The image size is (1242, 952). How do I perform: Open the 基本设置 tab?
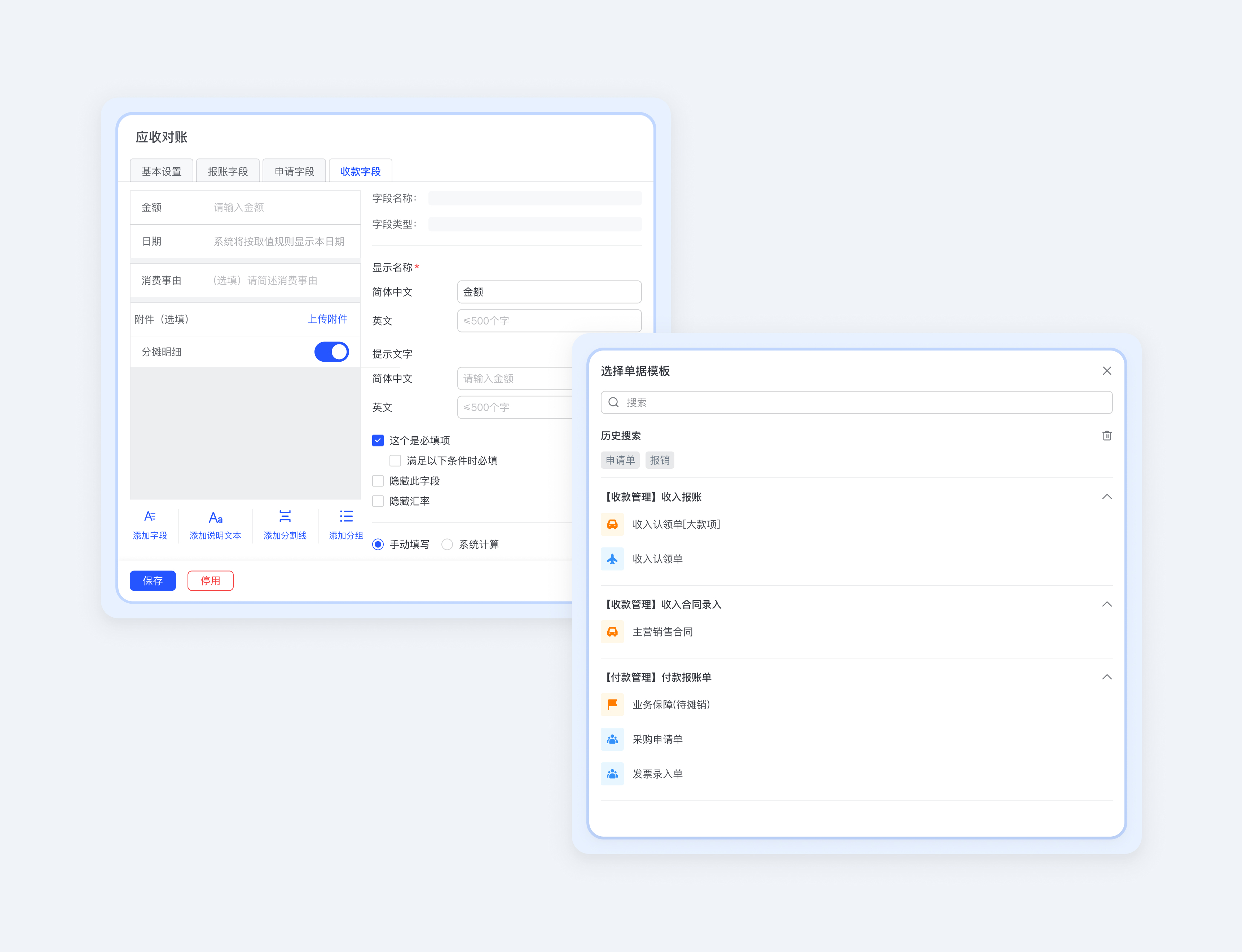(162, 171)
